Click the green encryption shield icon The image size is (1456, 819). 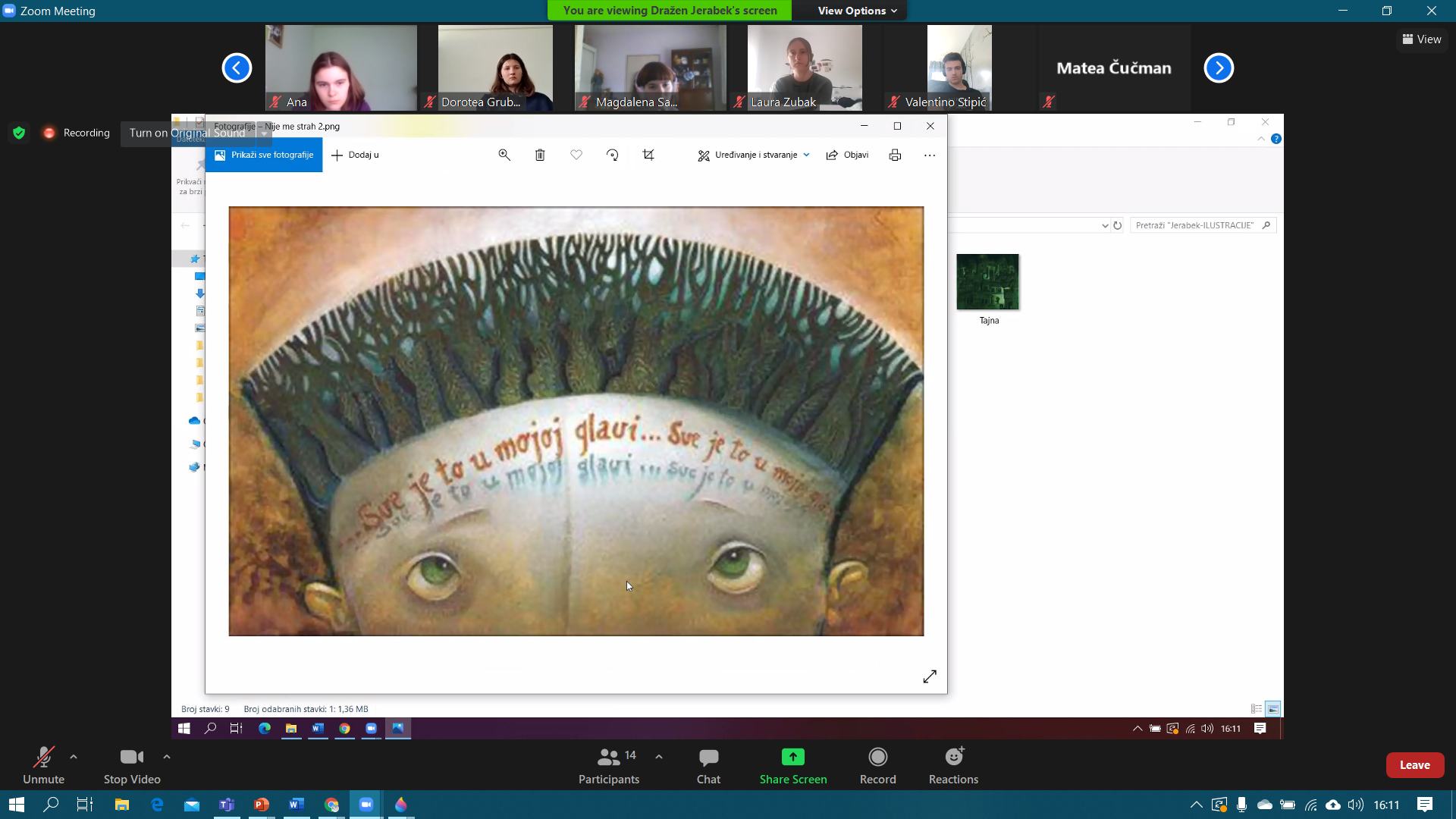(19, 133)
